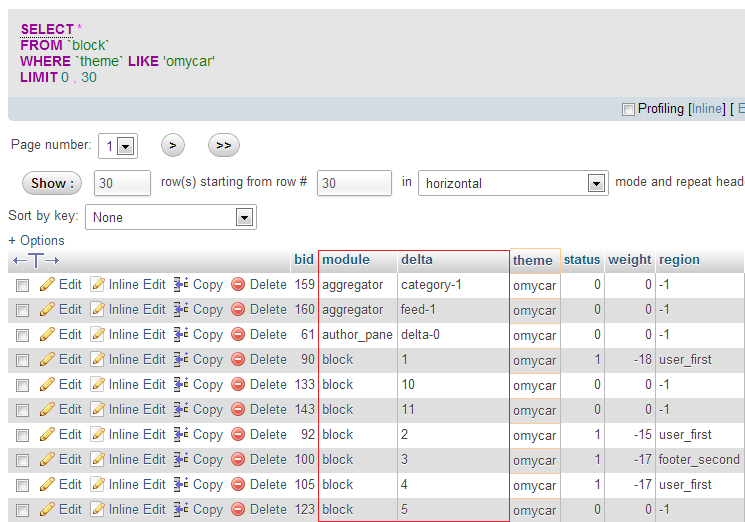Expand the + Options link

(36, 241)
